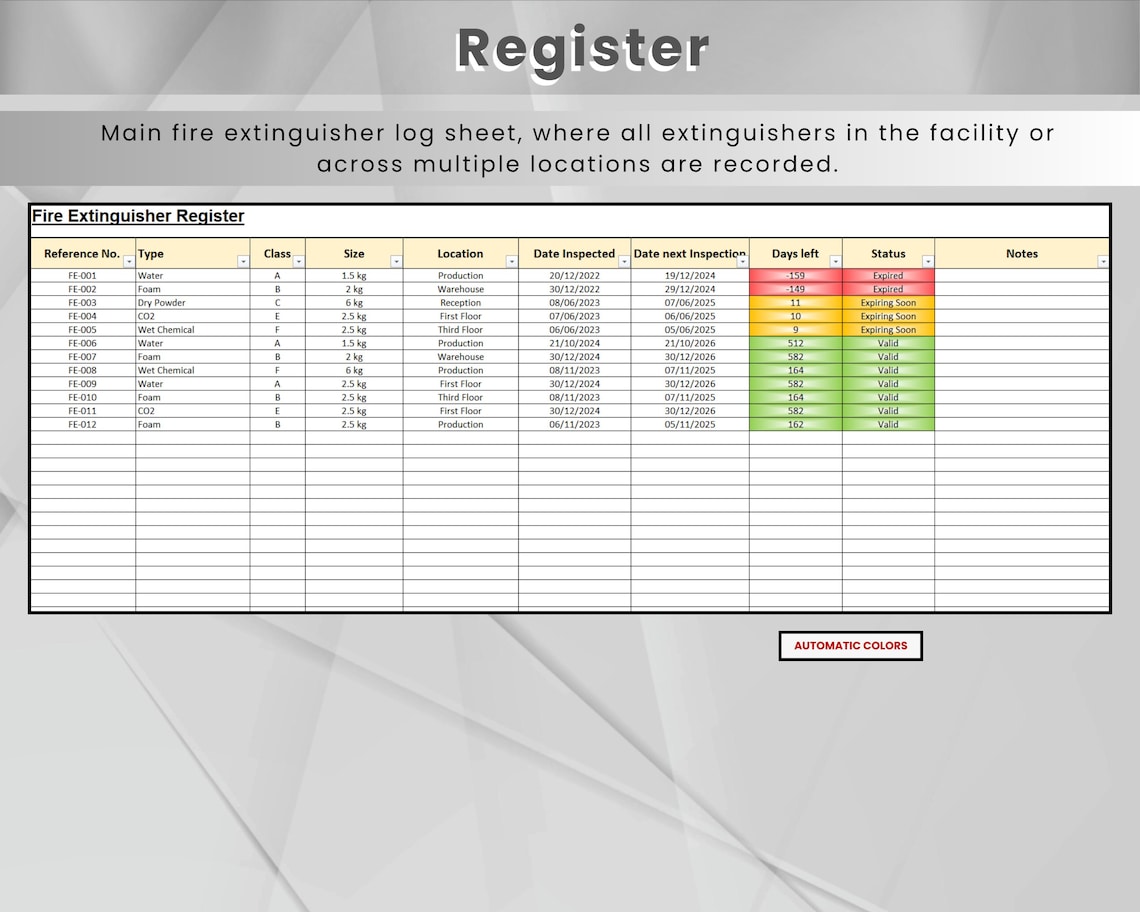Select the Valid status cell for FE-012
This screenshot has width=1140, height=912.
pyautogui.click(x=888, y=424)
